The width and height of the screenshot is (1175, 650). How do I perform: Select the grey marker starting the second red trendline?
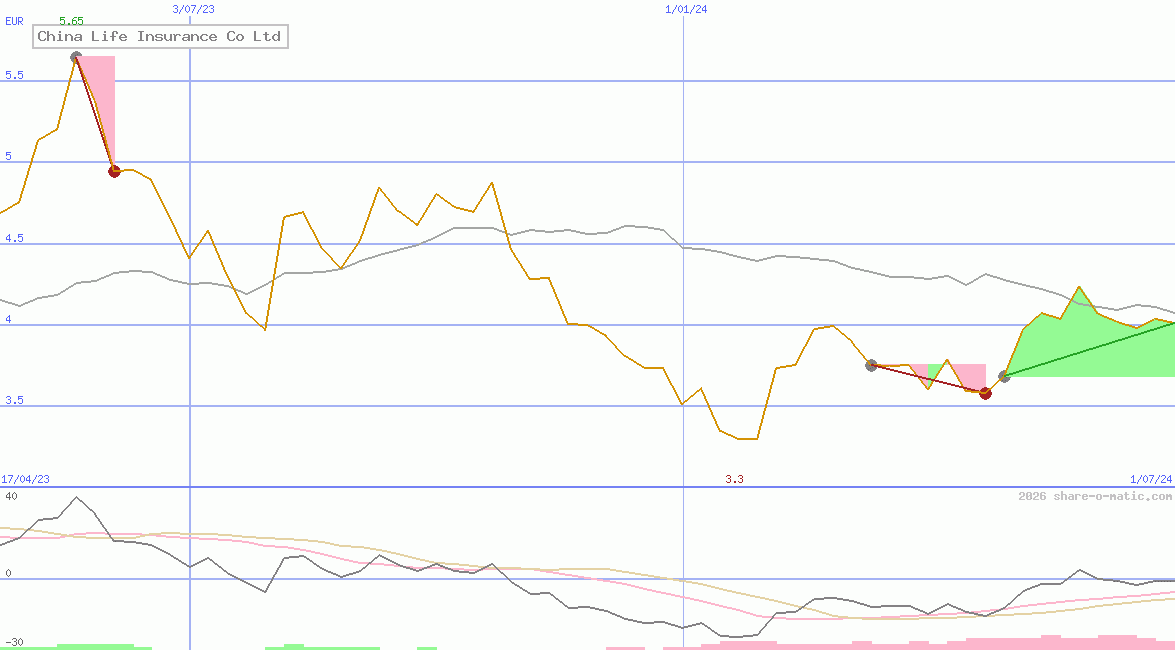click(871, 365)
